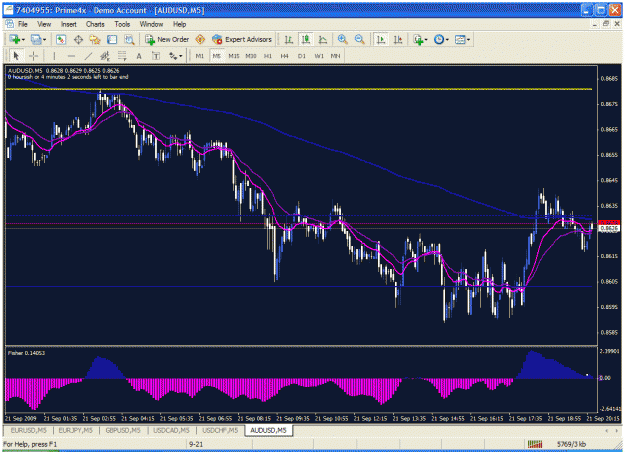Select the H1 timeframe
Image resolution: width=625 pixels, height=452 pixels.
click(267, 56)
